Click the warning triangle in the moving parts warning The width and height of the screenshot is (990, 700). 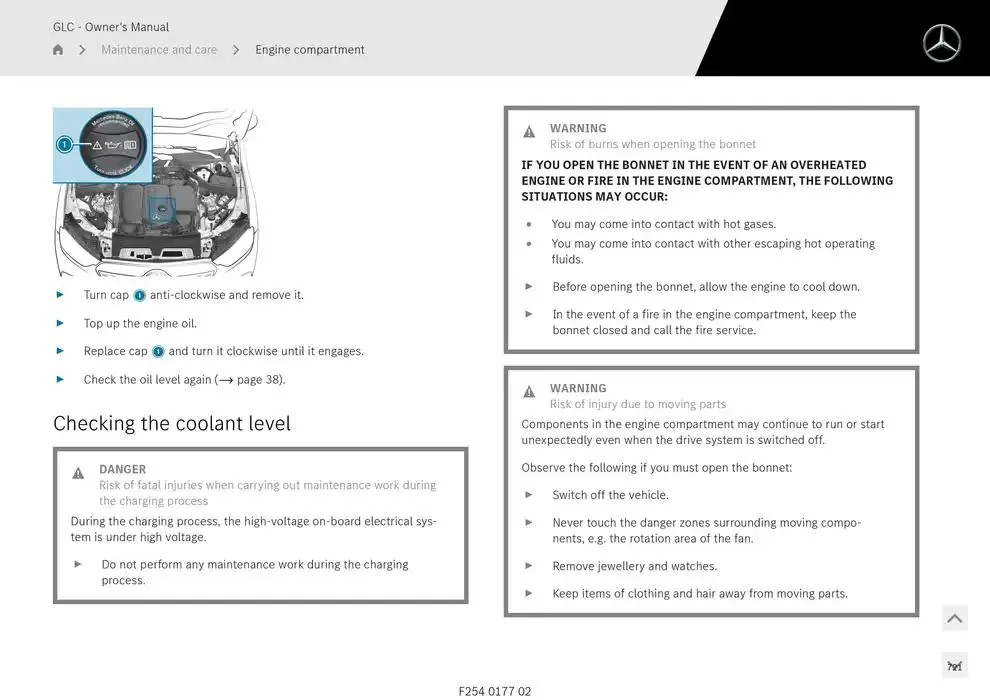529,392
